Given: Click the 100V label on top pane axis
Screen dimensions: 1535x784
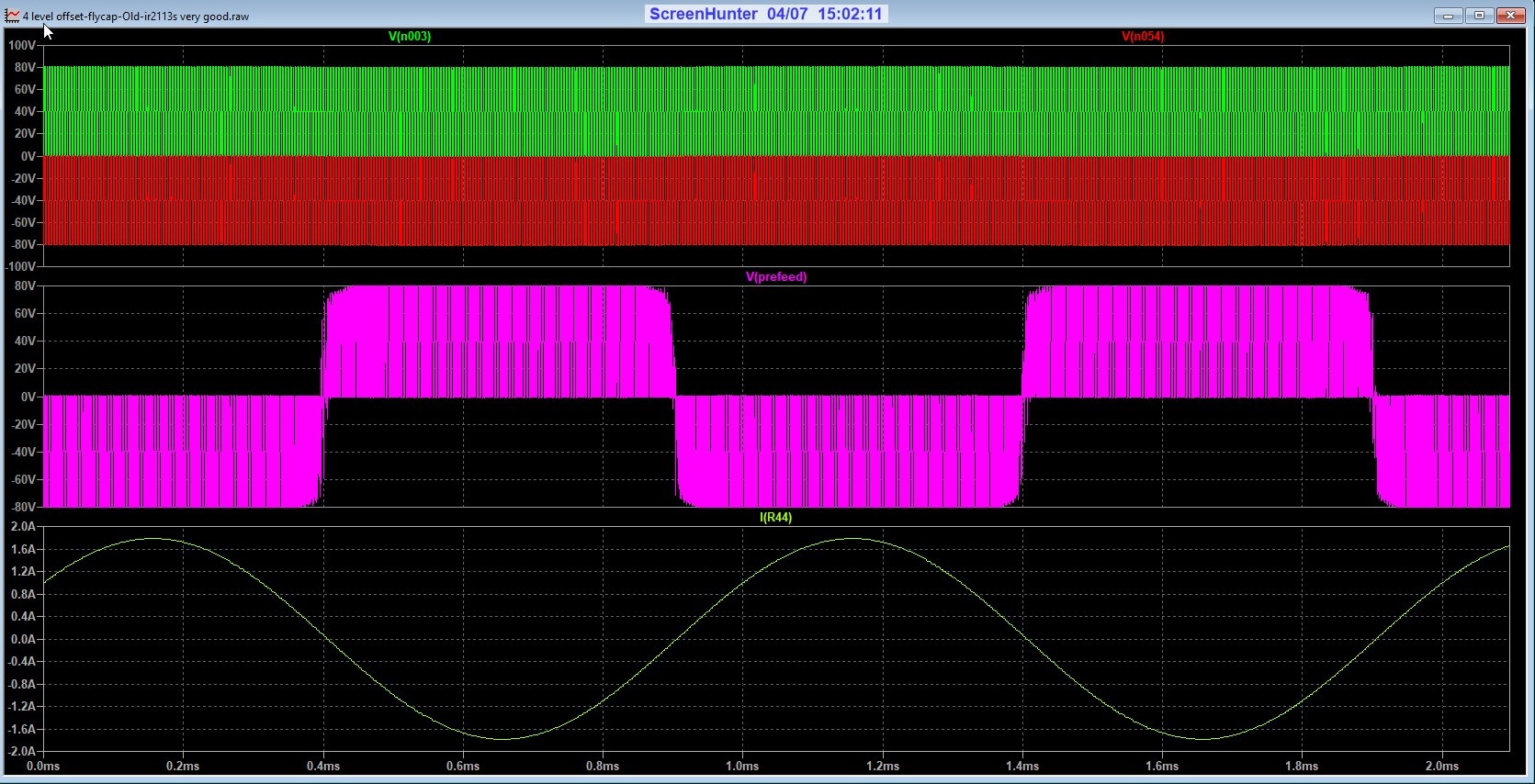Looking at the screenshot, I should point(22,45).
